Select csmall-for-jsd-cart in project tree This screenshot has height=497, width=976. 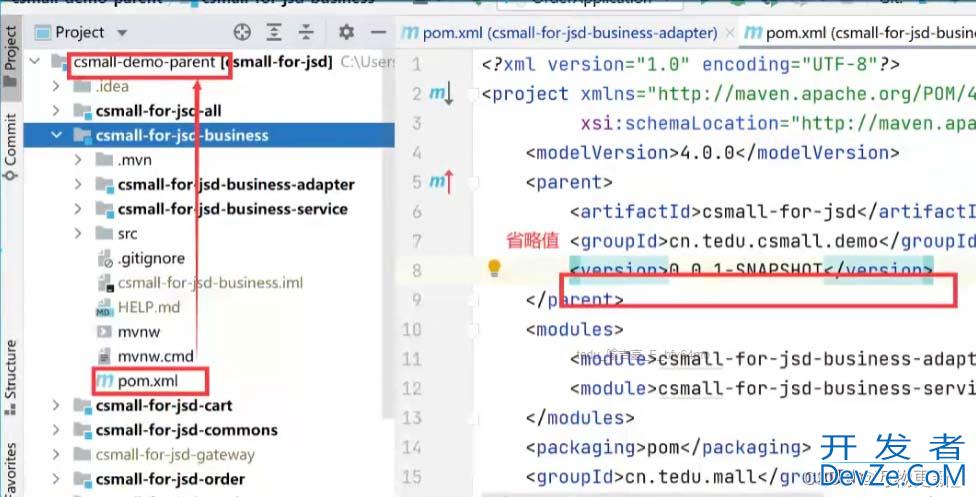click(209, 405)
